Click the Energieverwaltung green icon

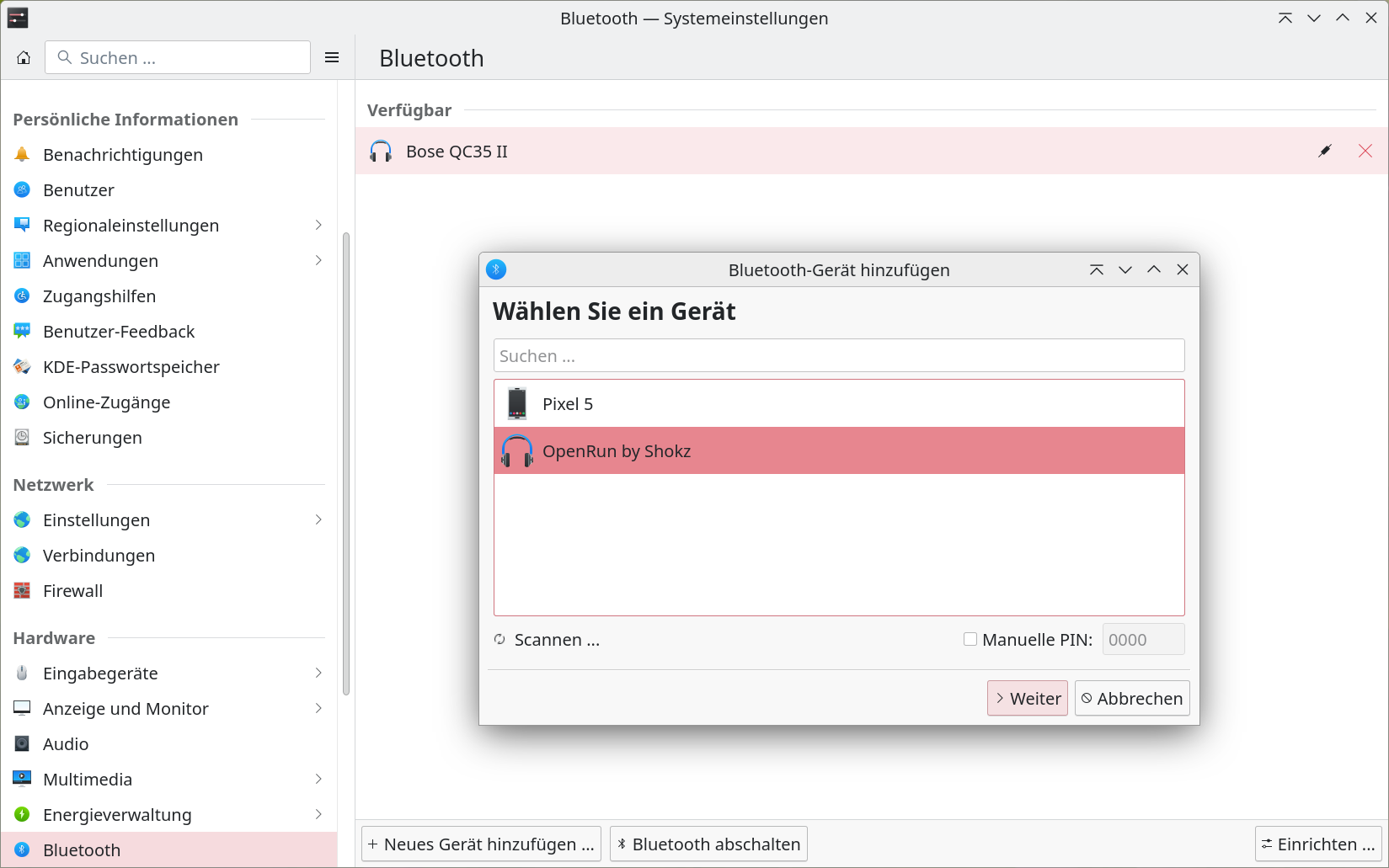pyautogui.click(x=23, y=815)
